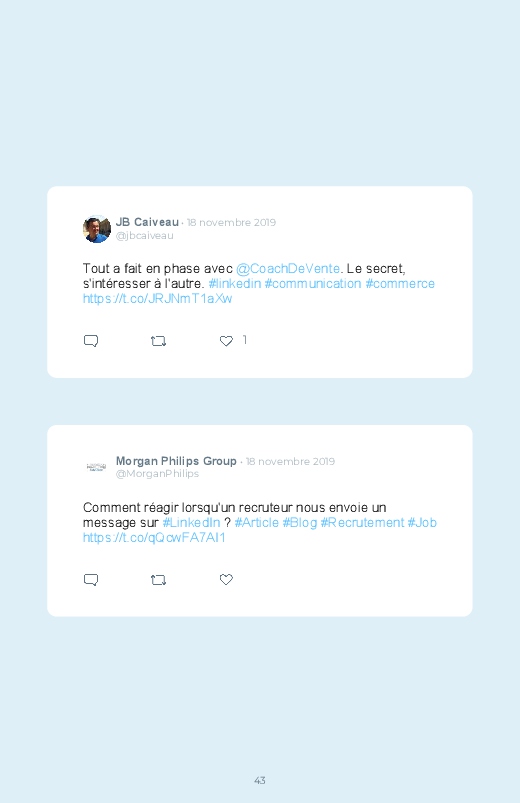The width and height of the screenshot is (520, 803).
Task: Like the Morgan Philips Group tweet
Action: tap(226, 579)
